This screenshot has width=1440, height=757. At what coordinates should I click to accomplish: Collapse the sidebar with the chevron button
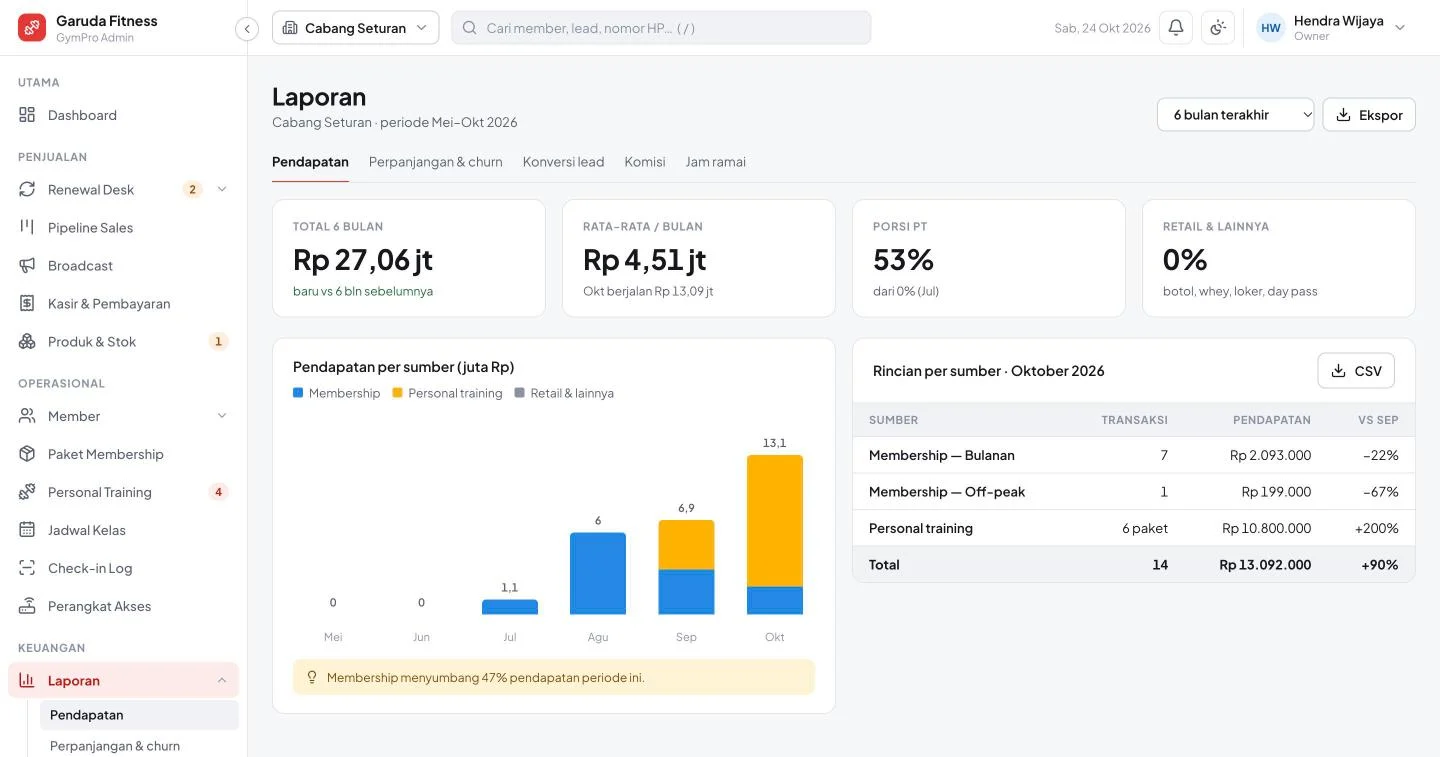[x=247, y=29]
